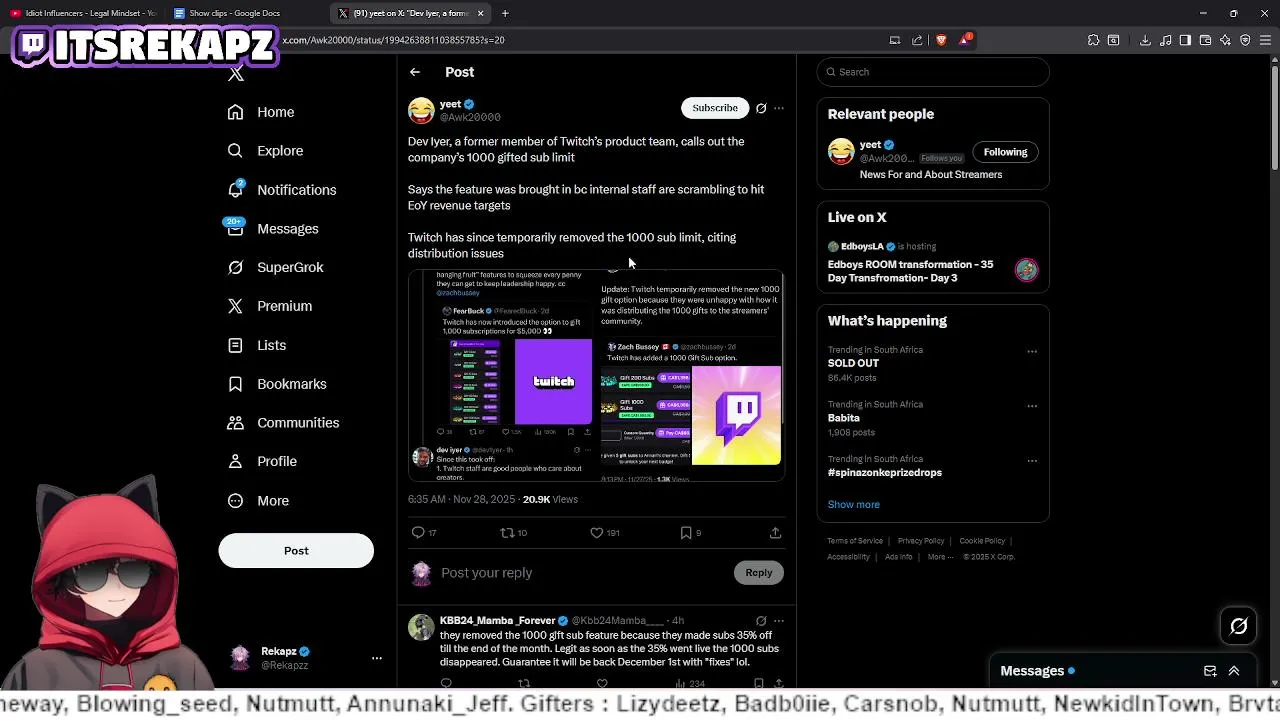
Task: Open SOLD OUT trending topic
Action: click(853, 364)
